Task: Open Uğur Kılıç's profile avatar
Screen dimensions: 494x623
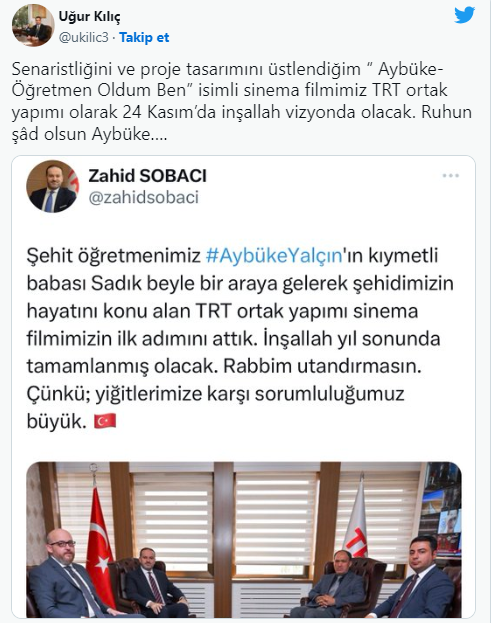Action: [x=33, y=26]
